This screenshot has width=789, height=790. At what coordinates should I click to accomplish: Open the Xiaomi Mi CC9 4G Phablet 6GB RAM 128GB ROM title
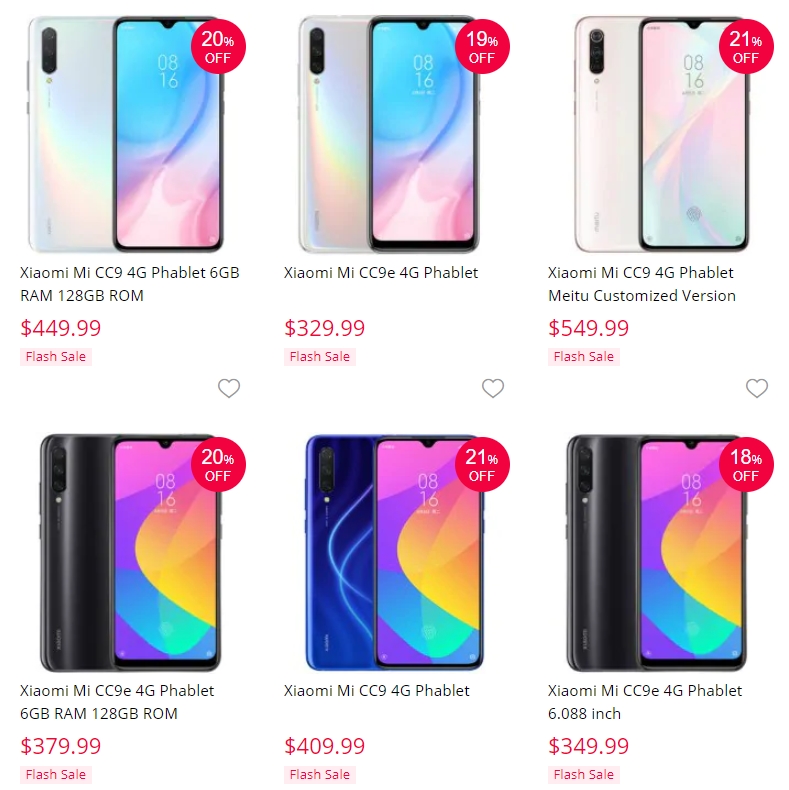pyautogui.click(x=129, y=284)
